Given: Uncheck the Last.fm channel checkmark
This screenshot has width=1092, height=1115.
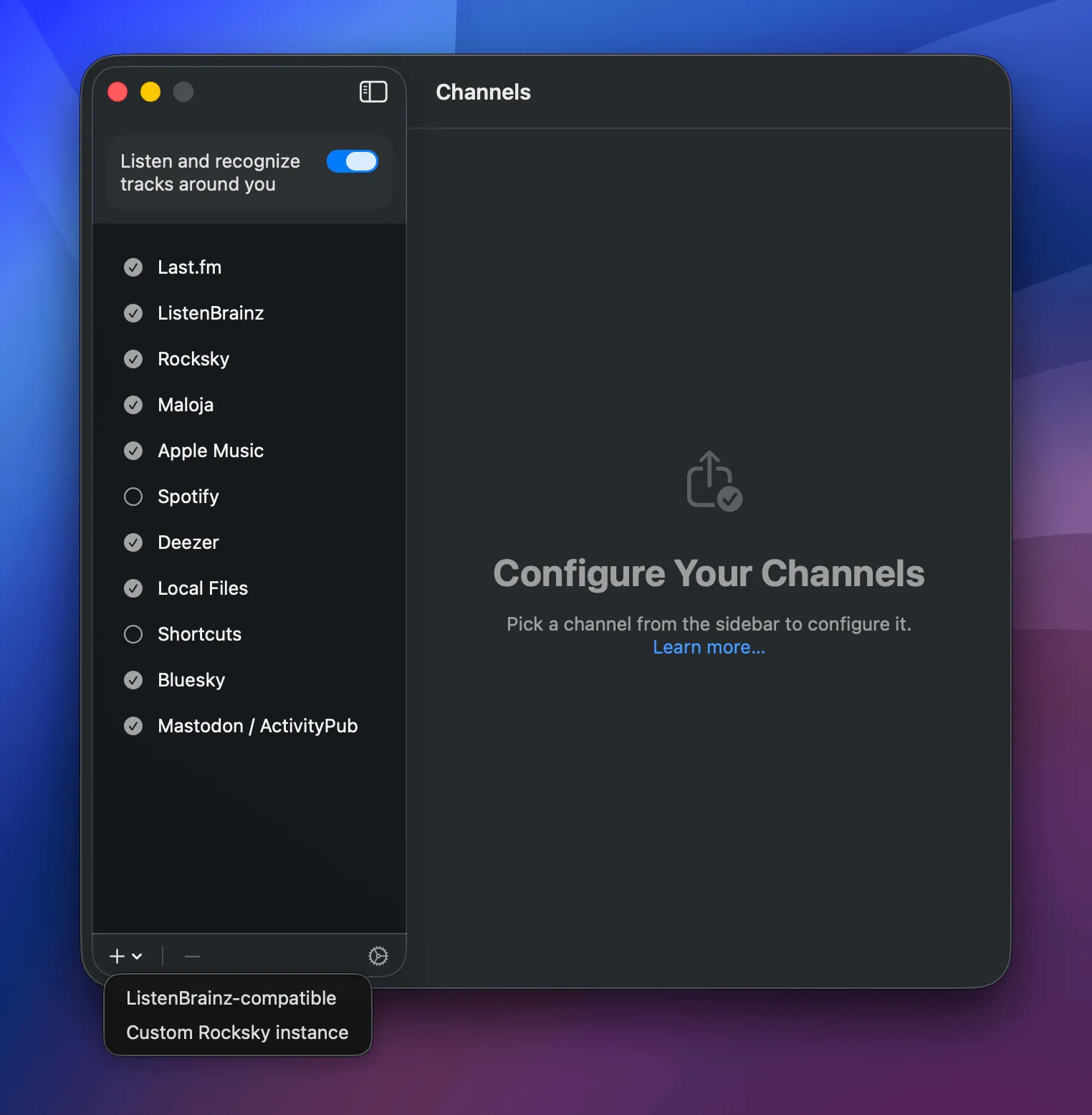Looking at the screenshot, I should click(133, 267).
